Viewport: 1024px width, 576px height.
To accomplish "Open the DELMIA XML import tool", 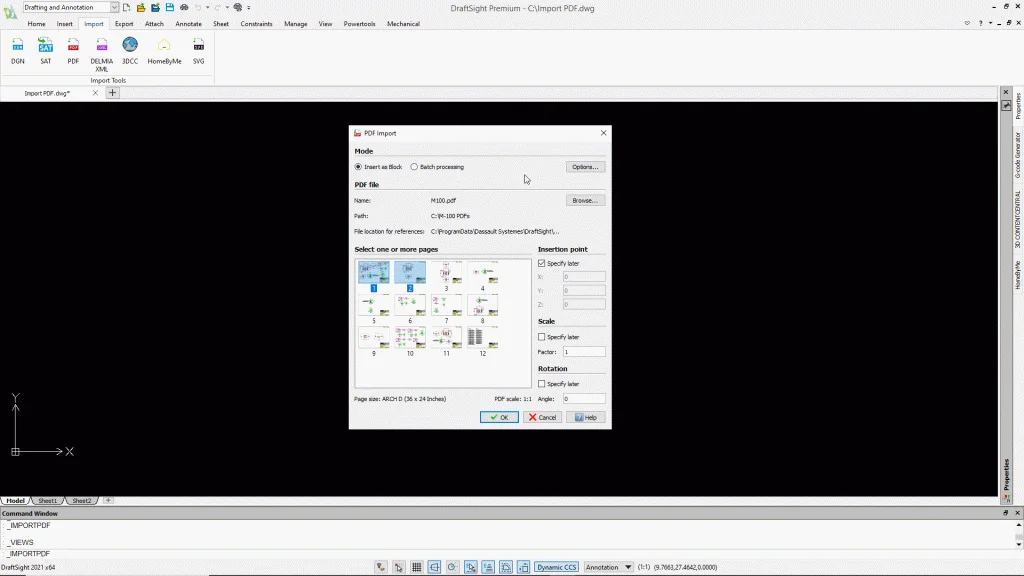I will pos(102,47).
